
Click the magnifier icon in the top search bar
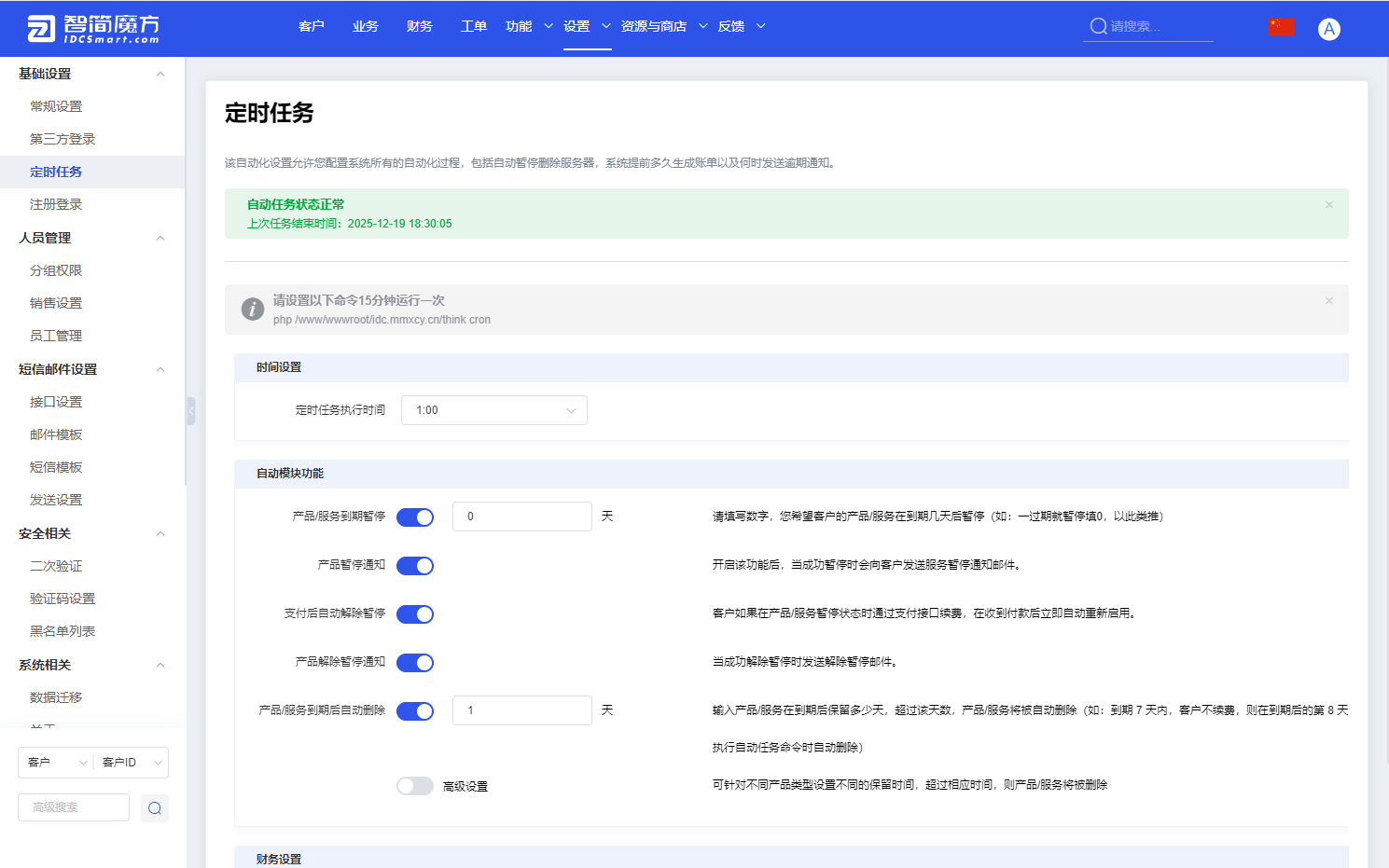click(x=1098, y=26)
